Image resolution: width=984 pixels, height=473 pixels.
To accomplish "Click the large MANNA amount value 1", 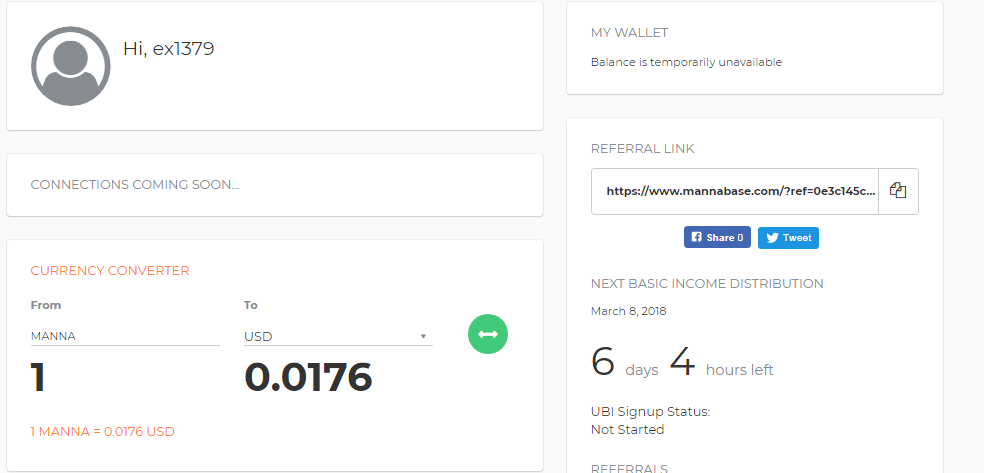I will pos(38,377).
